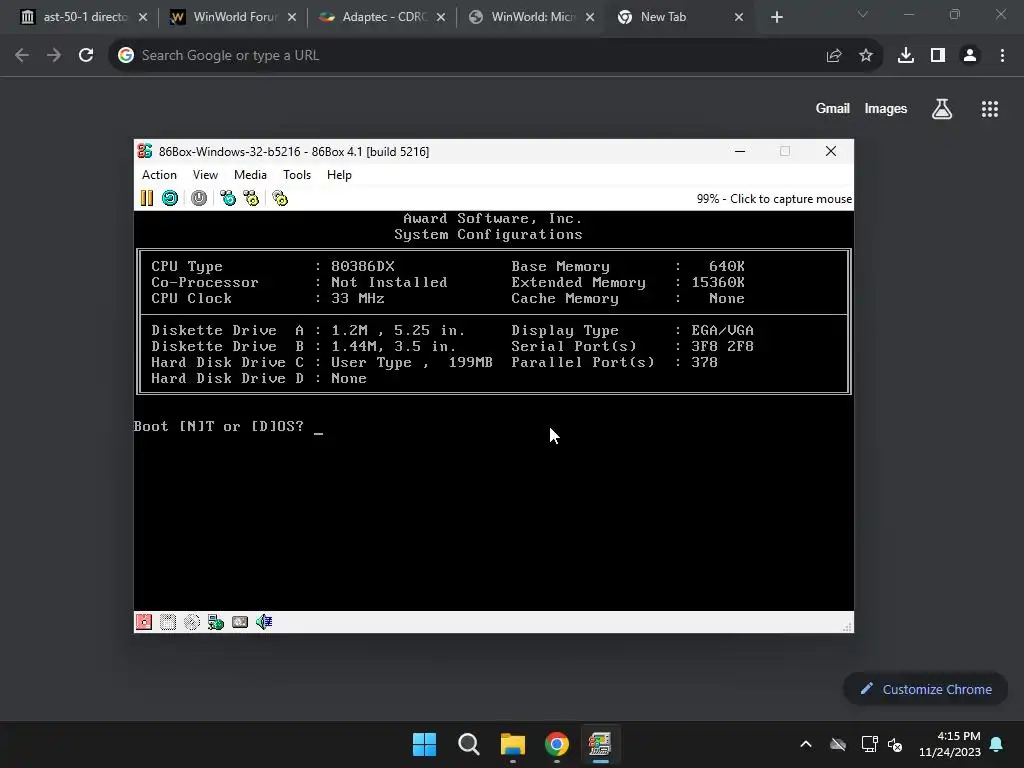Open the Gmail link
The height and width of the screenshot is (768, 1024).
pos(833,108)
